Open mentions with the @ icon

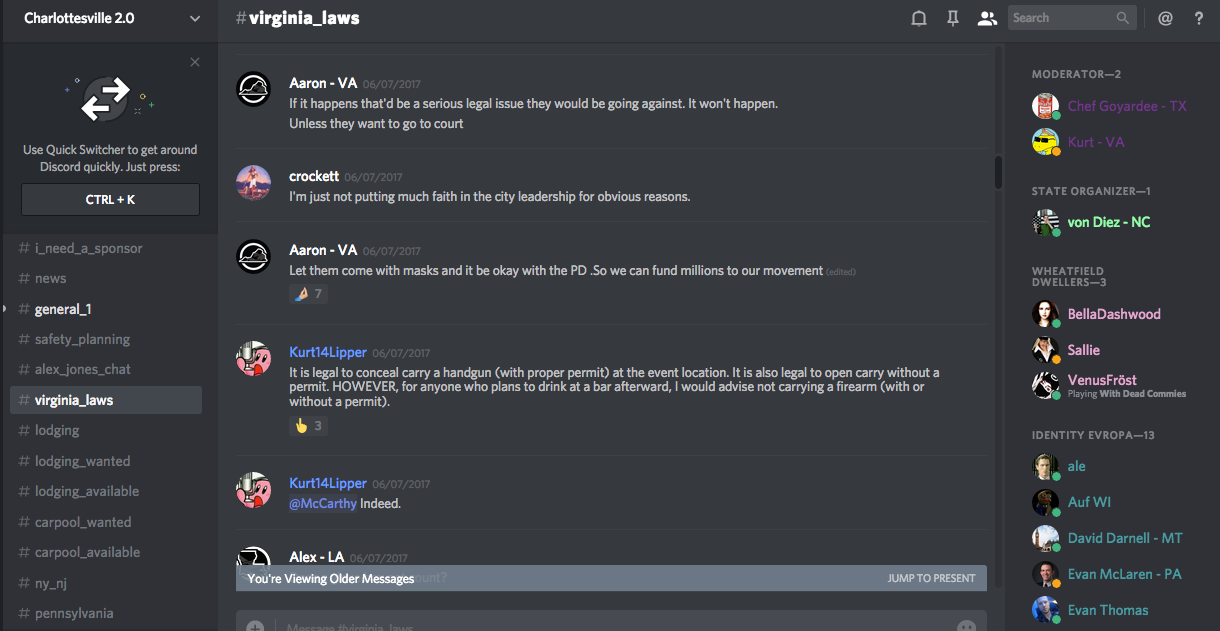pyautogui.click(x=1165, y=18)
